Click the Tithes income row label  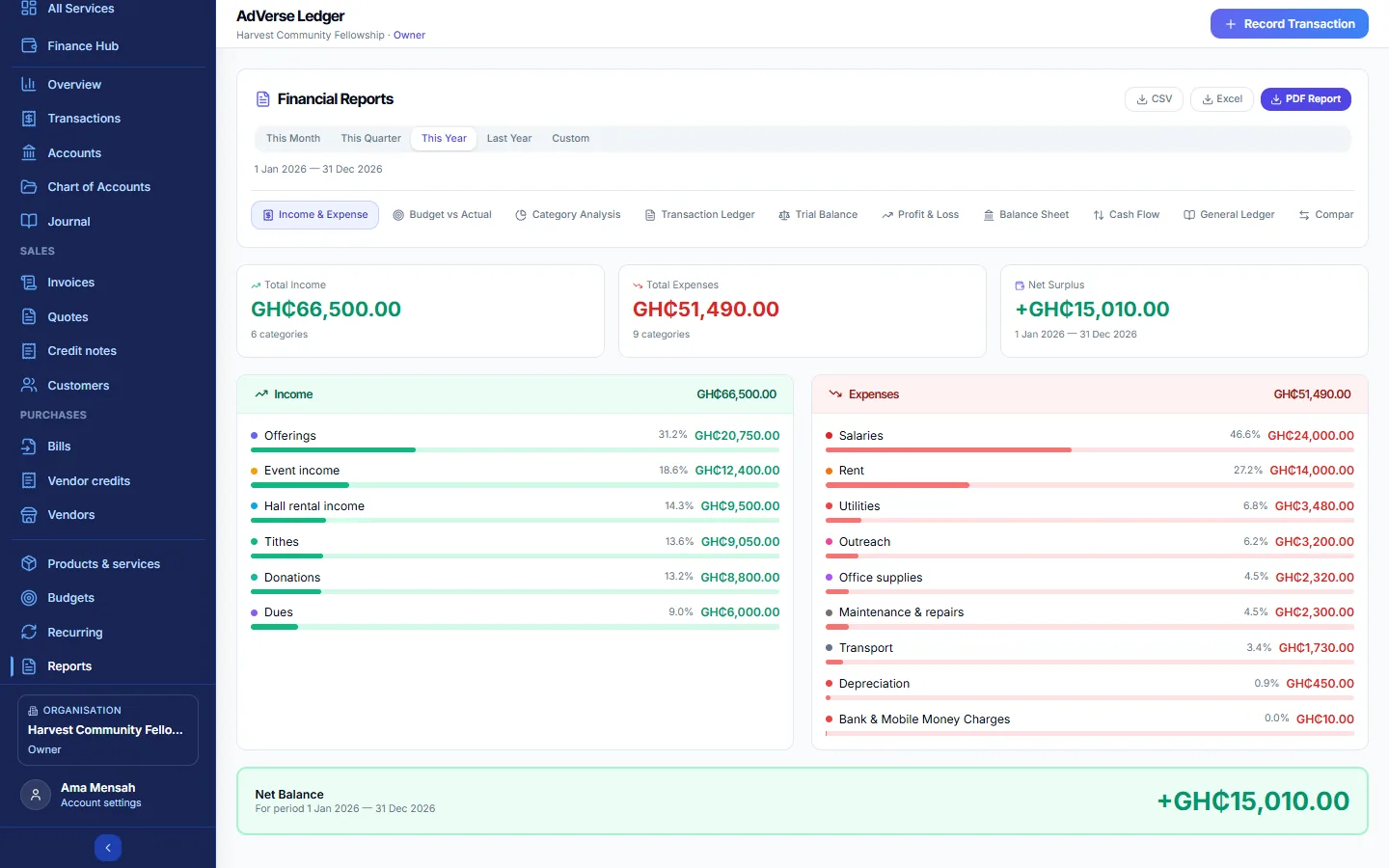282,542
